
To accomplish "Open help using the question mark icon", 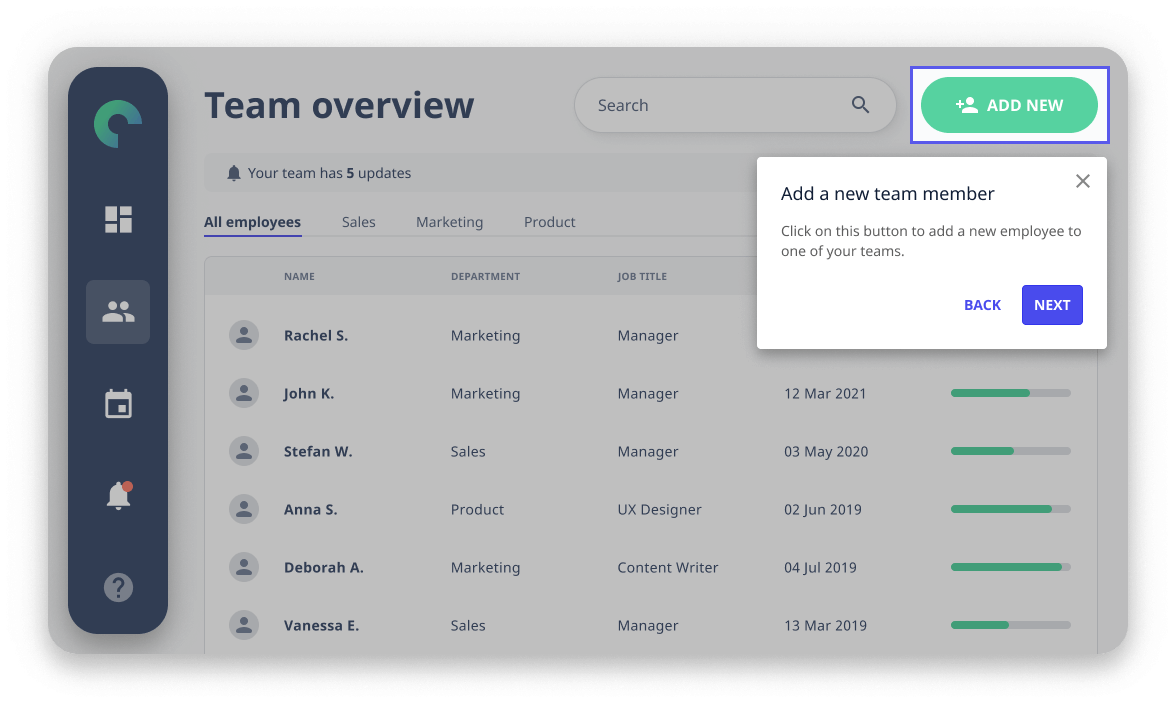I will coord(118,587).
